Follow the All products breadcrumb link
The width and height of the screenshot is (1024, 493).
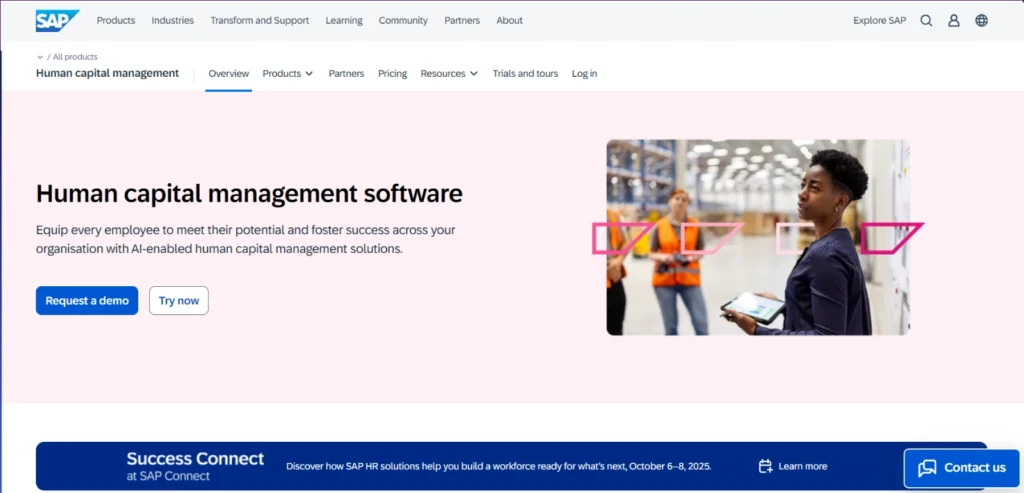75,57
